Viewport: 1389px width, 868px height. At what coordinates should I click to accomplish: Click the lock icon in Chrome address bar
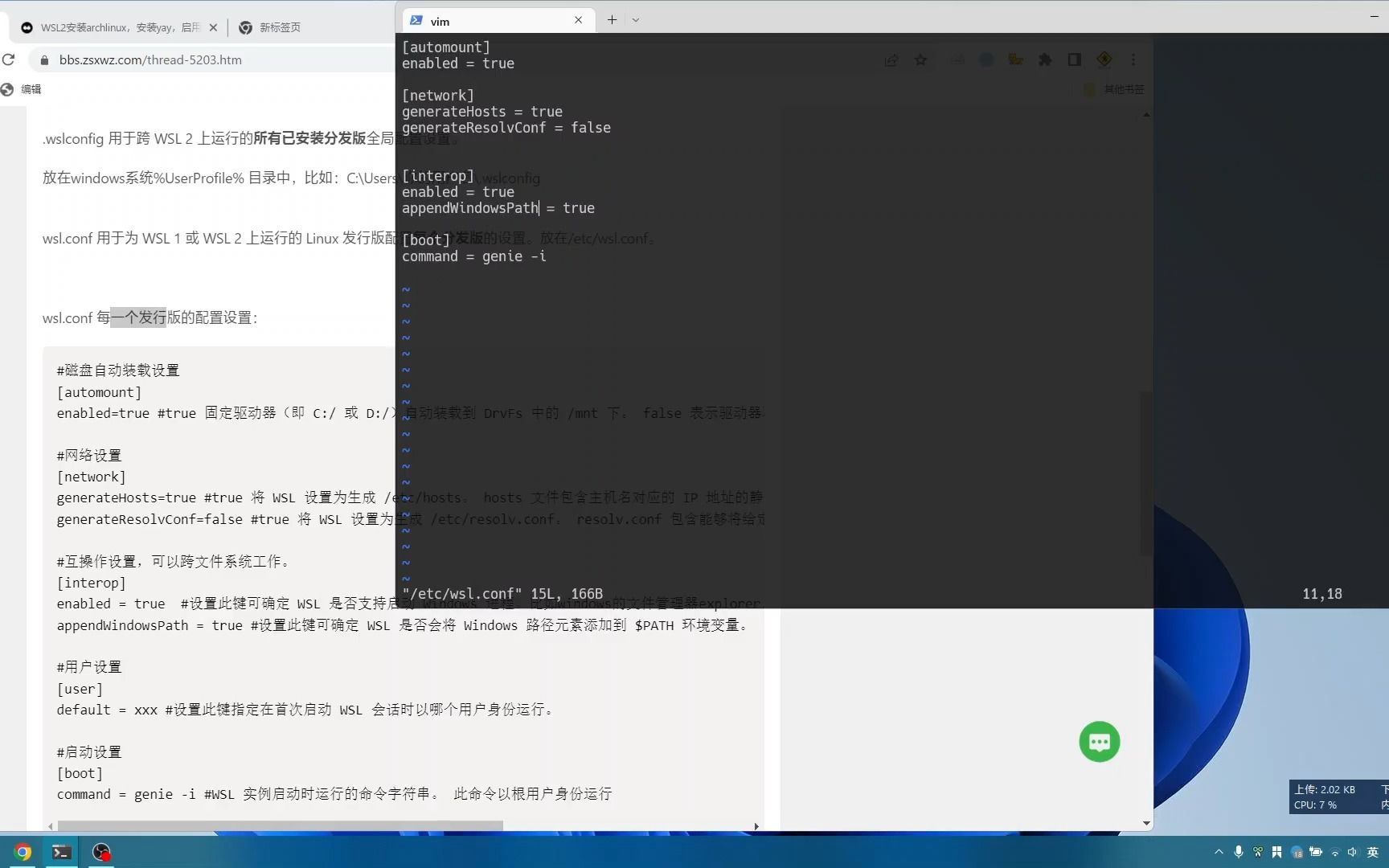tap(44, 60)
